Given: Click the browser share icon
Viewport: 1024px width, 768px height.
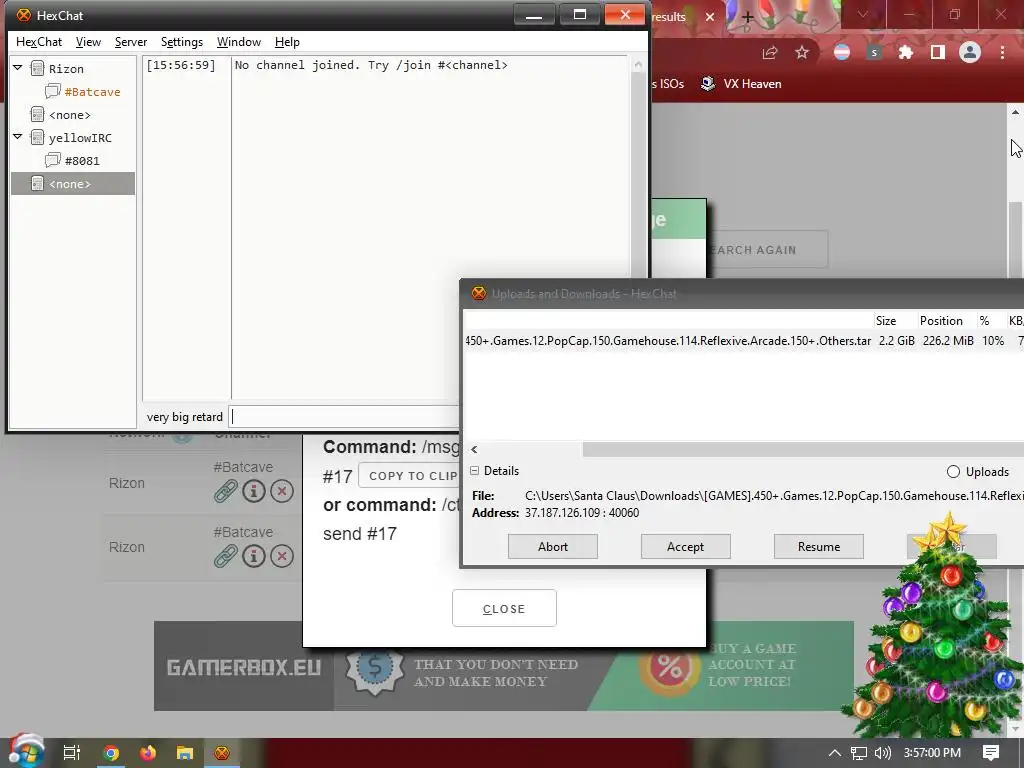Looking at the screenshot, I should click(x=770, y=52).
